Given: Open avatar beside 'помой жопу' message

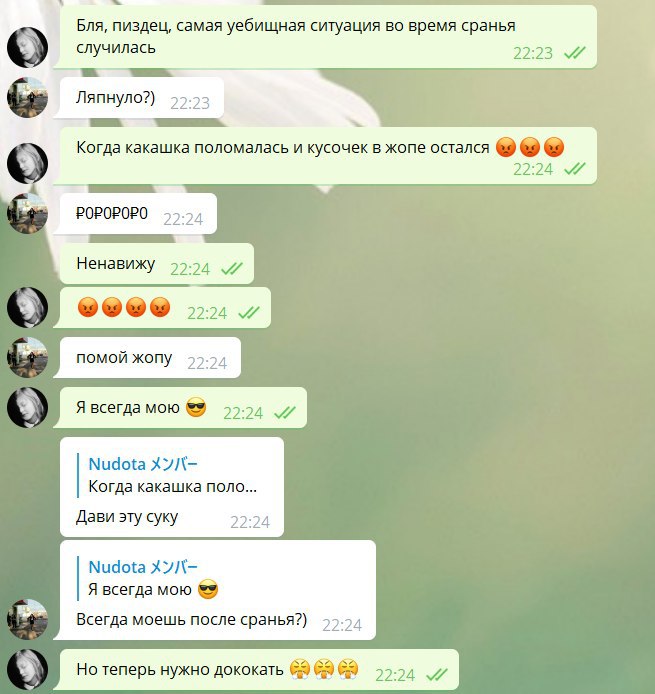Looking at the screenshot, I should tap(27, 357).
